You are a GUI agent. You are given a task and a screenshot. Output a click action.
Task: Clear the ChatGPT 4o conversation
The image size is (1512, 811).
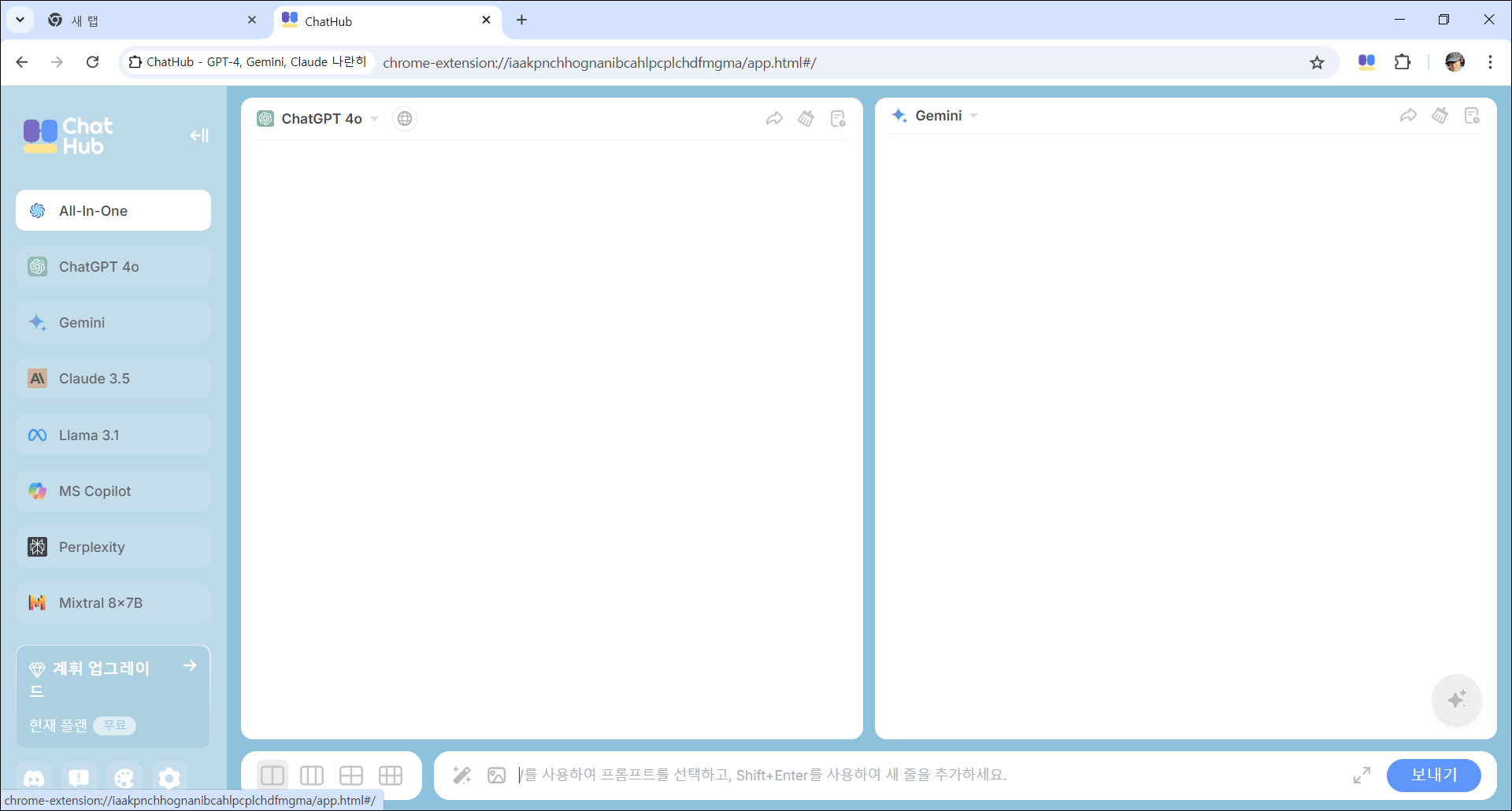coord(806,119)
